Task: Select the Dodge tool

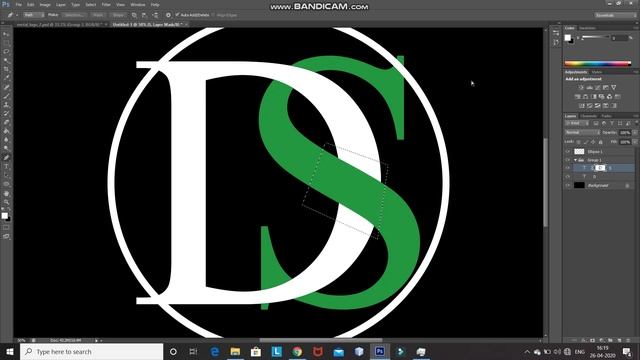Action: click(6, 149)
